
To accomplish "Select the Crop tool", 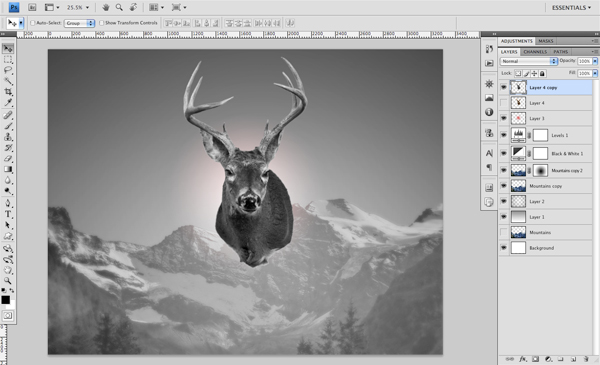I will 8,92.
